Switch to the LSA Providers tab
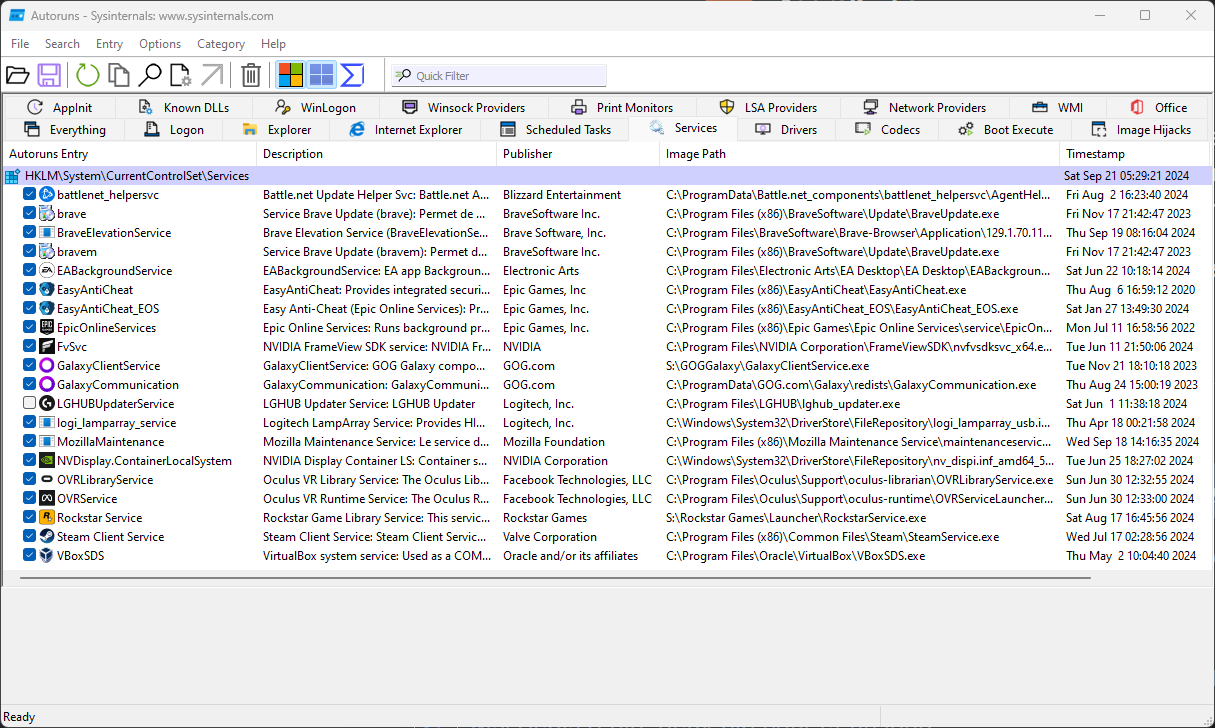 pyautogui.click(x=768, y=108)
